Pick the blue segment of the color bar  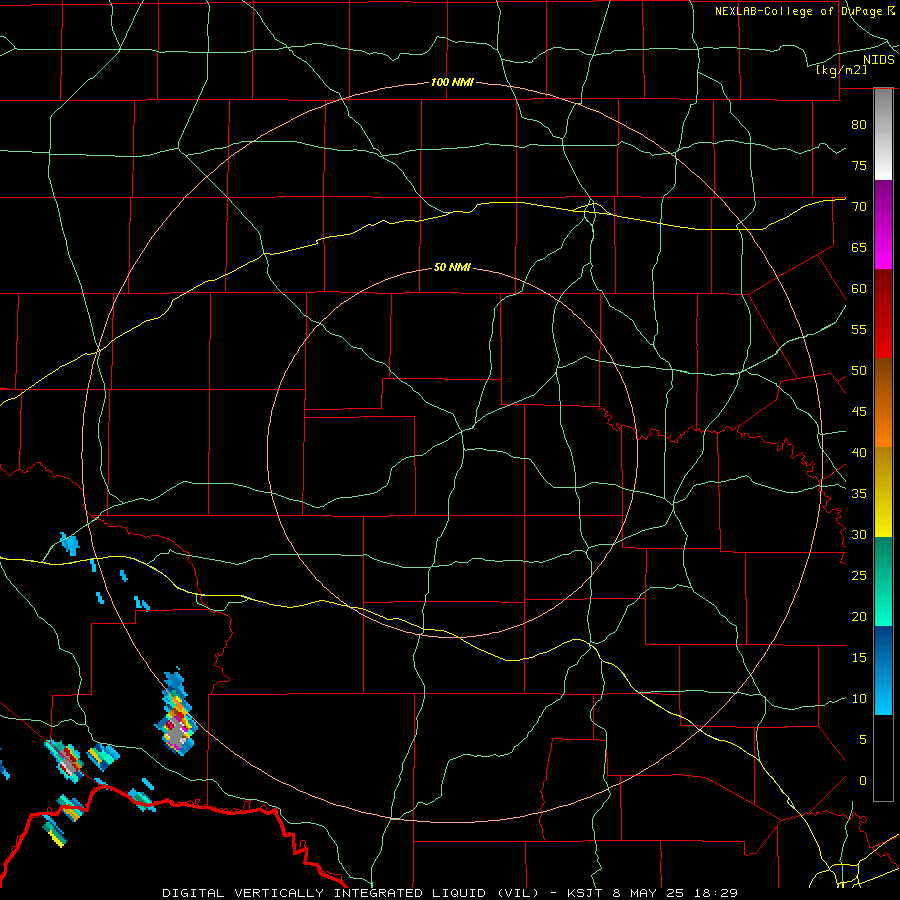click(883, 670)
